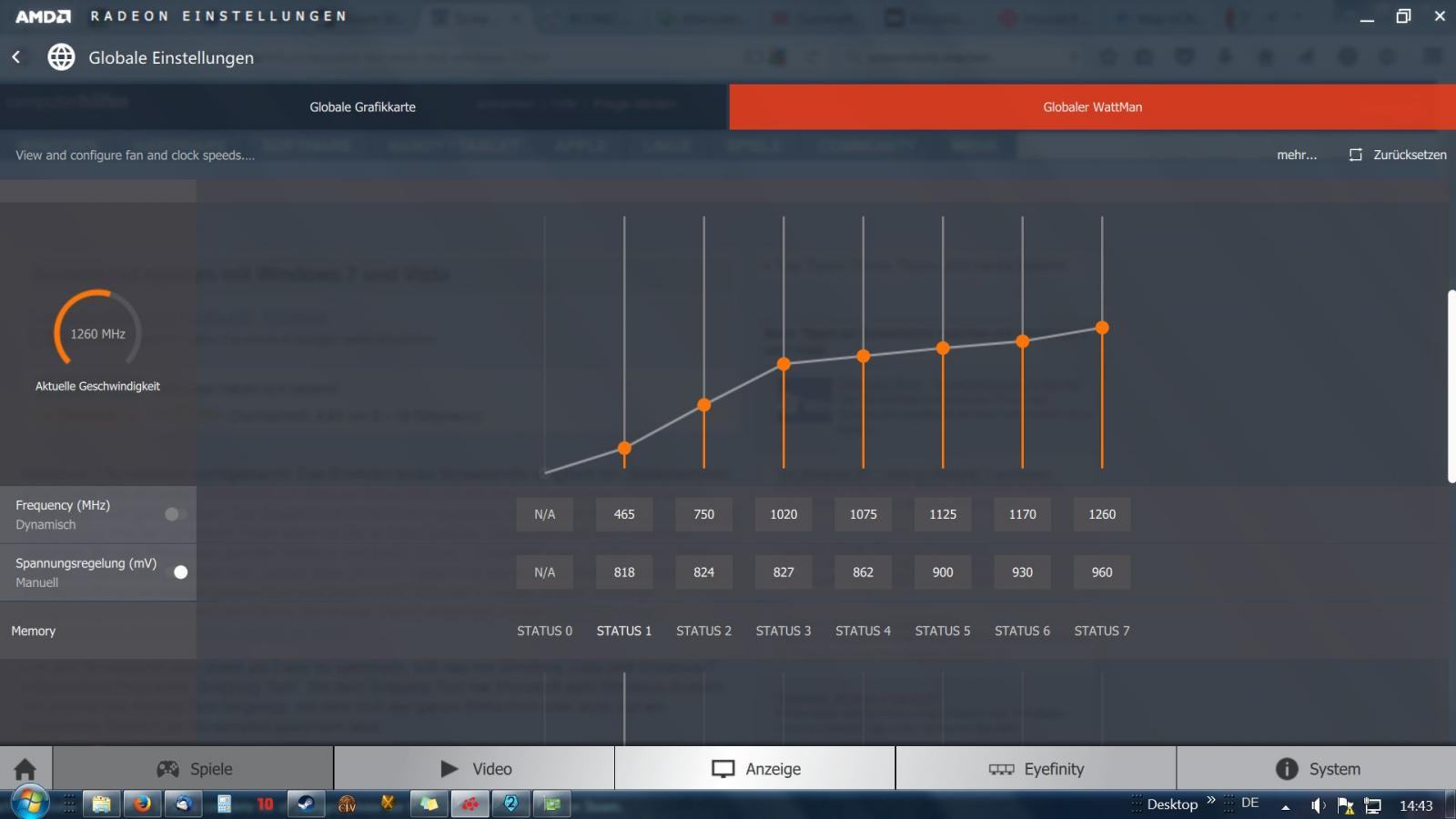Click the frequency field showing 750
The width and height of the screenshot is (1456, 819).
(x=703, y=514)
